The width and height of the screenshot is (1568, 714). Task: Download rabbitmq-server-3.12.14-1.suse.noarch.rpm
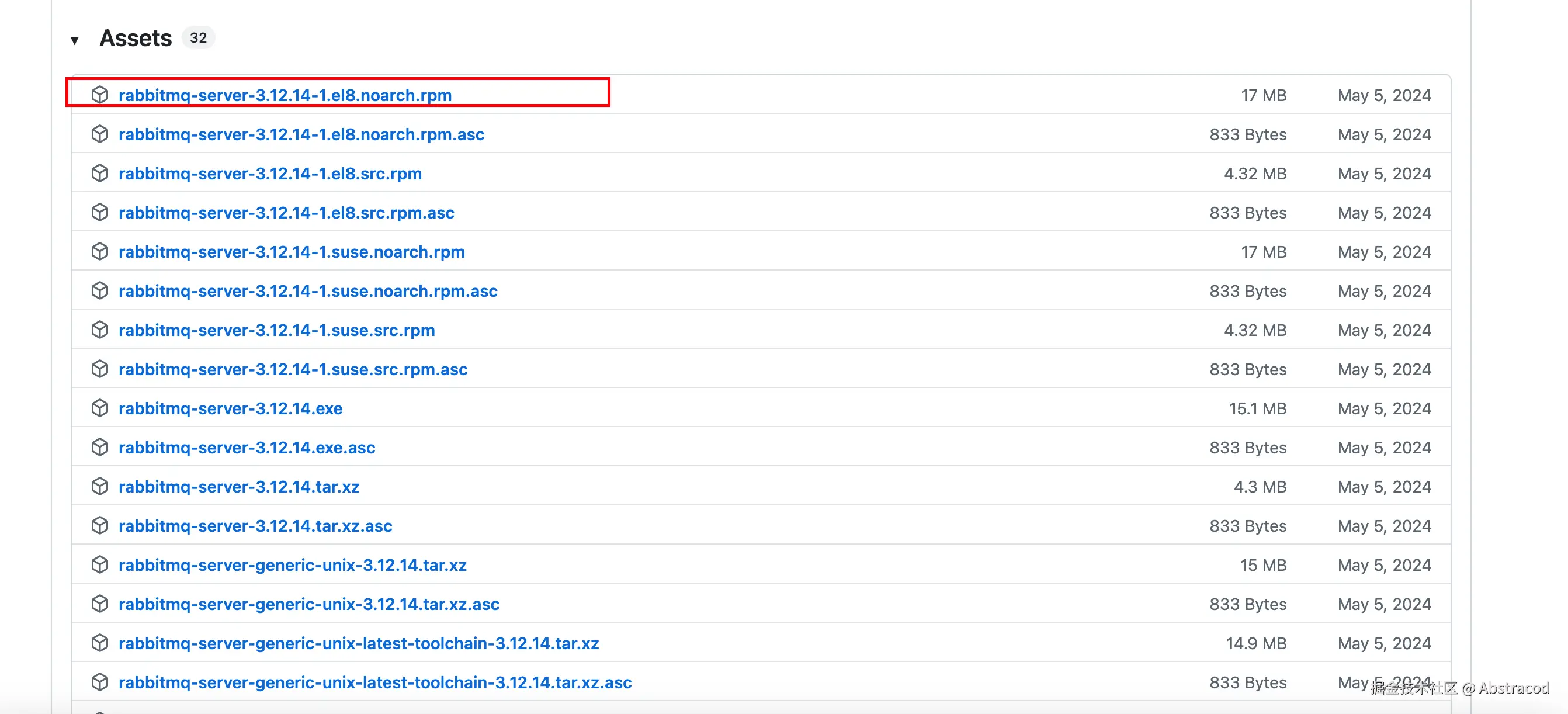(x=292, y=252)
